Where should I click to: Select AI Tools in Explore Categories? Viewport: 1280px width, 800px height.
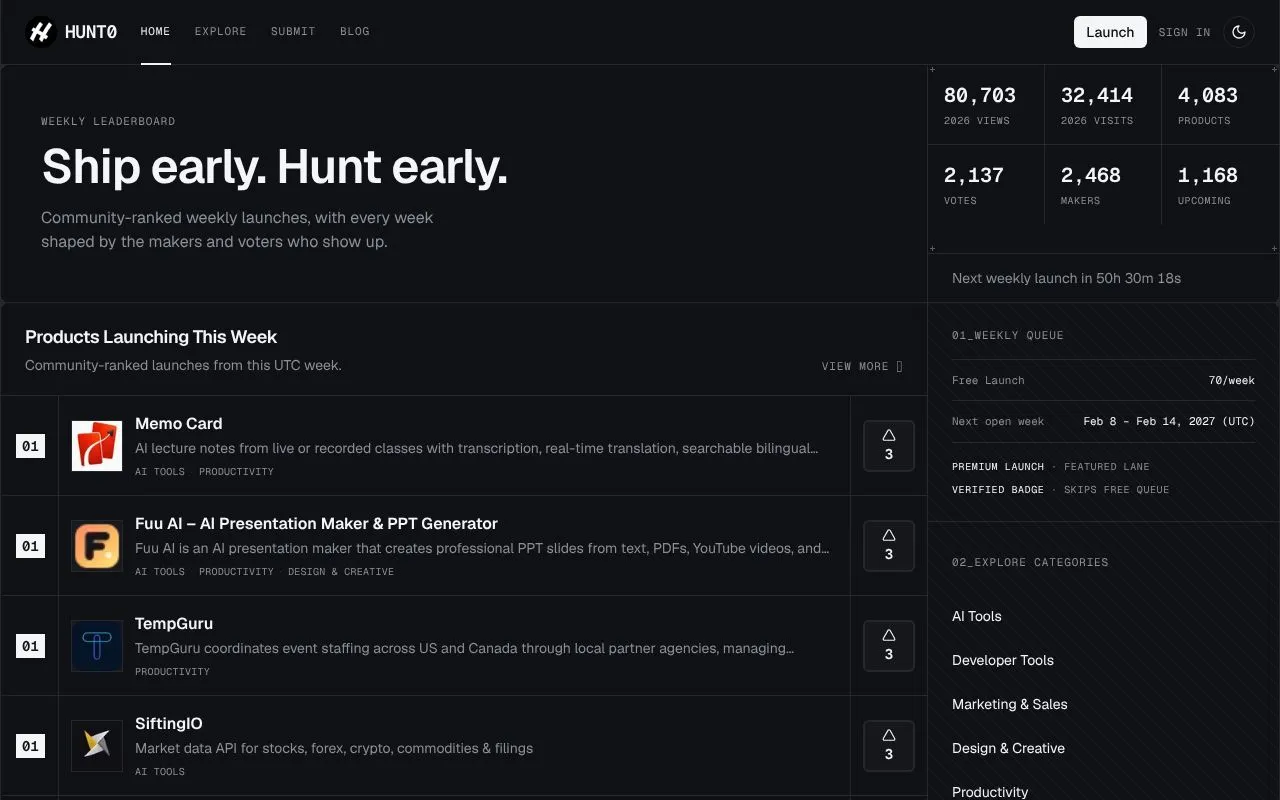977,616
